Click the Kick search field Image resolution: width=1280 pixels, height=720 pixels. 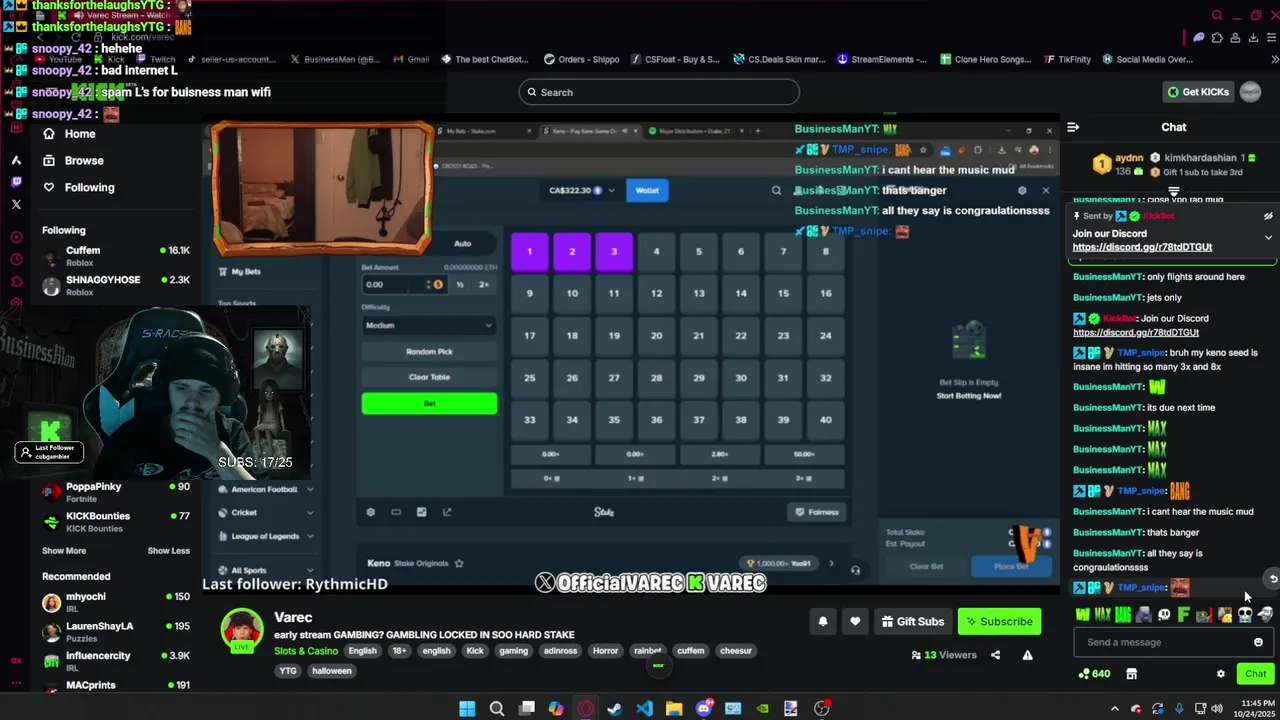tap(659, 92)
